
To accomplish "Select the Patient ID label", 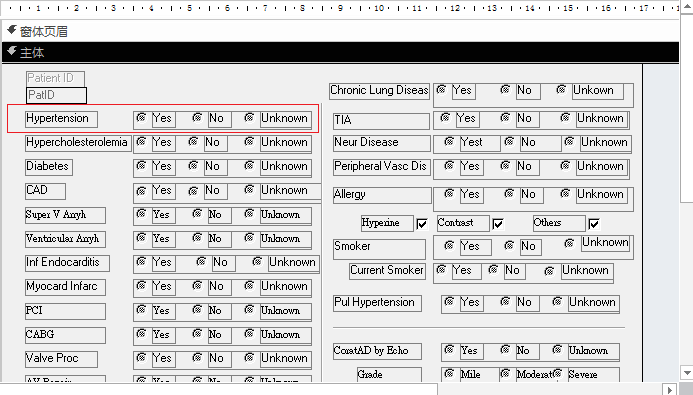I will pyautogui.click(x=55, y=79).
